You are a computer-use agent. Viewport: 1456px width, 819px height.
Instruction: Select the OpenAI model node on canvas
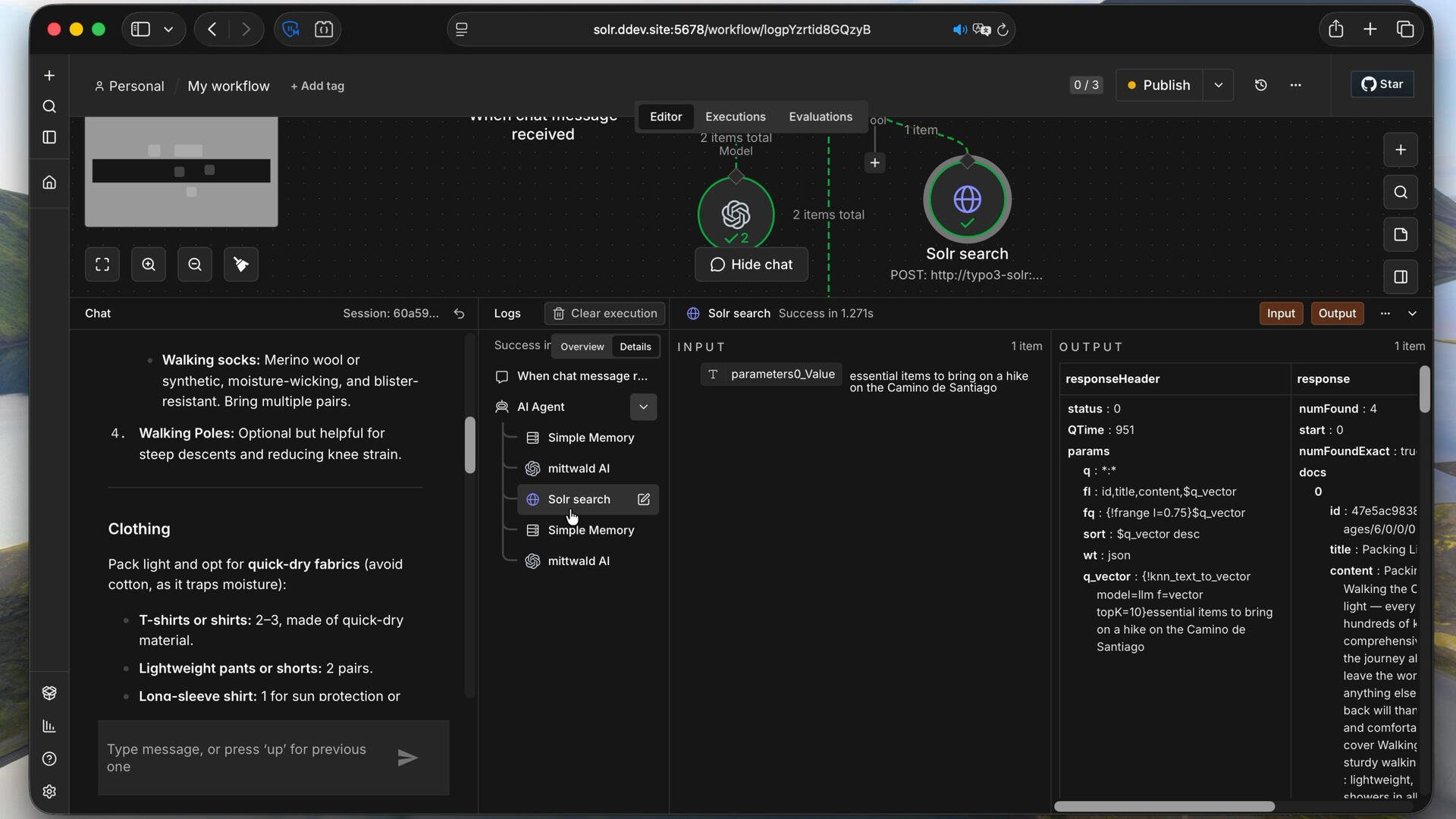[736, 215]
